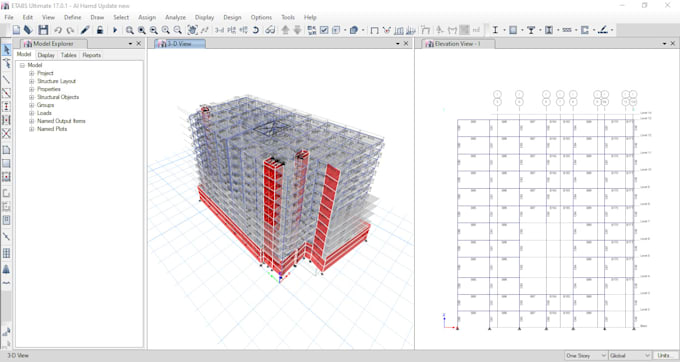Click the Move Up in List arrow
Screen dimensions: 680x362
pos(285,30)
